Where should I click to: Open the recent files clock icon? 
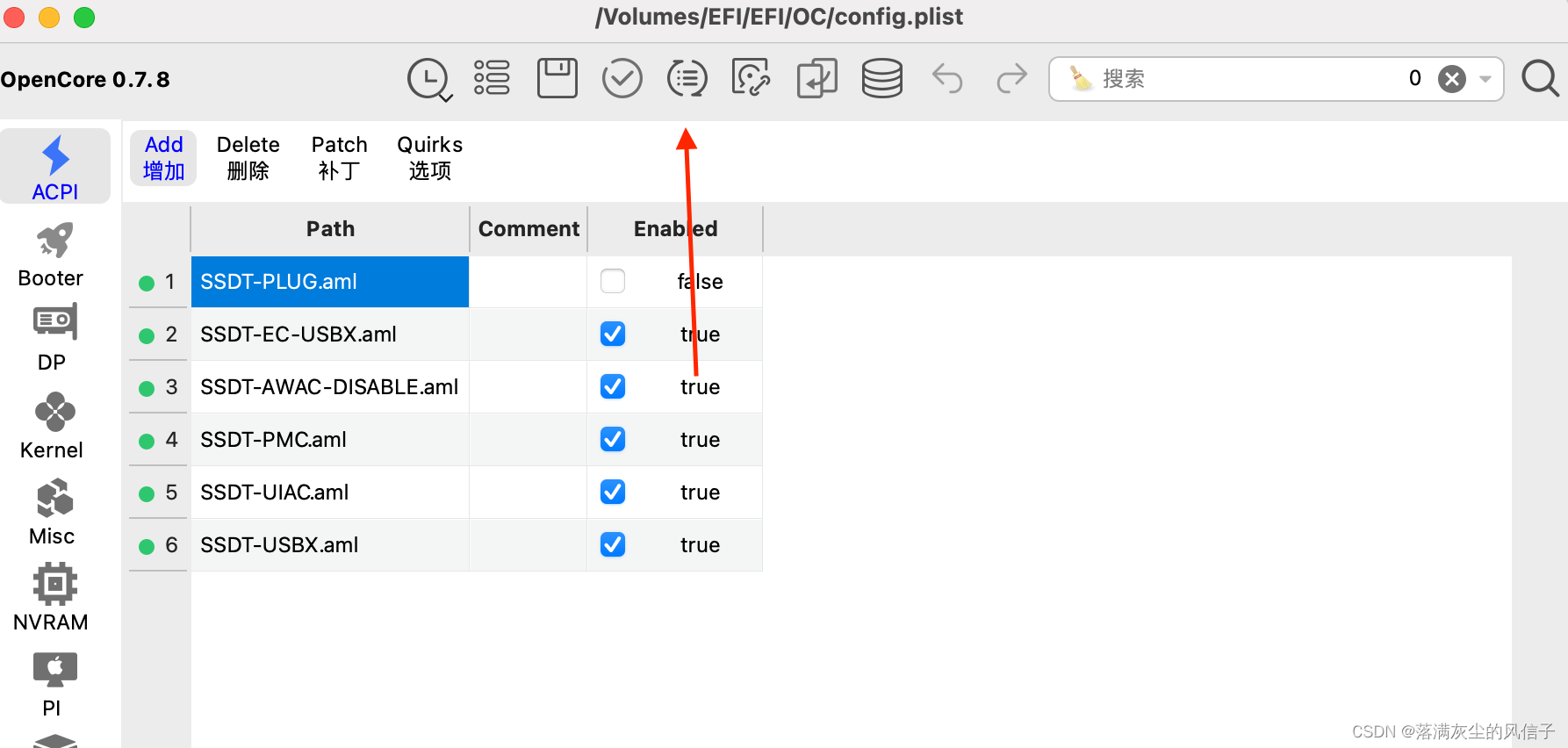pyautogui.click(x=429, y=79)
